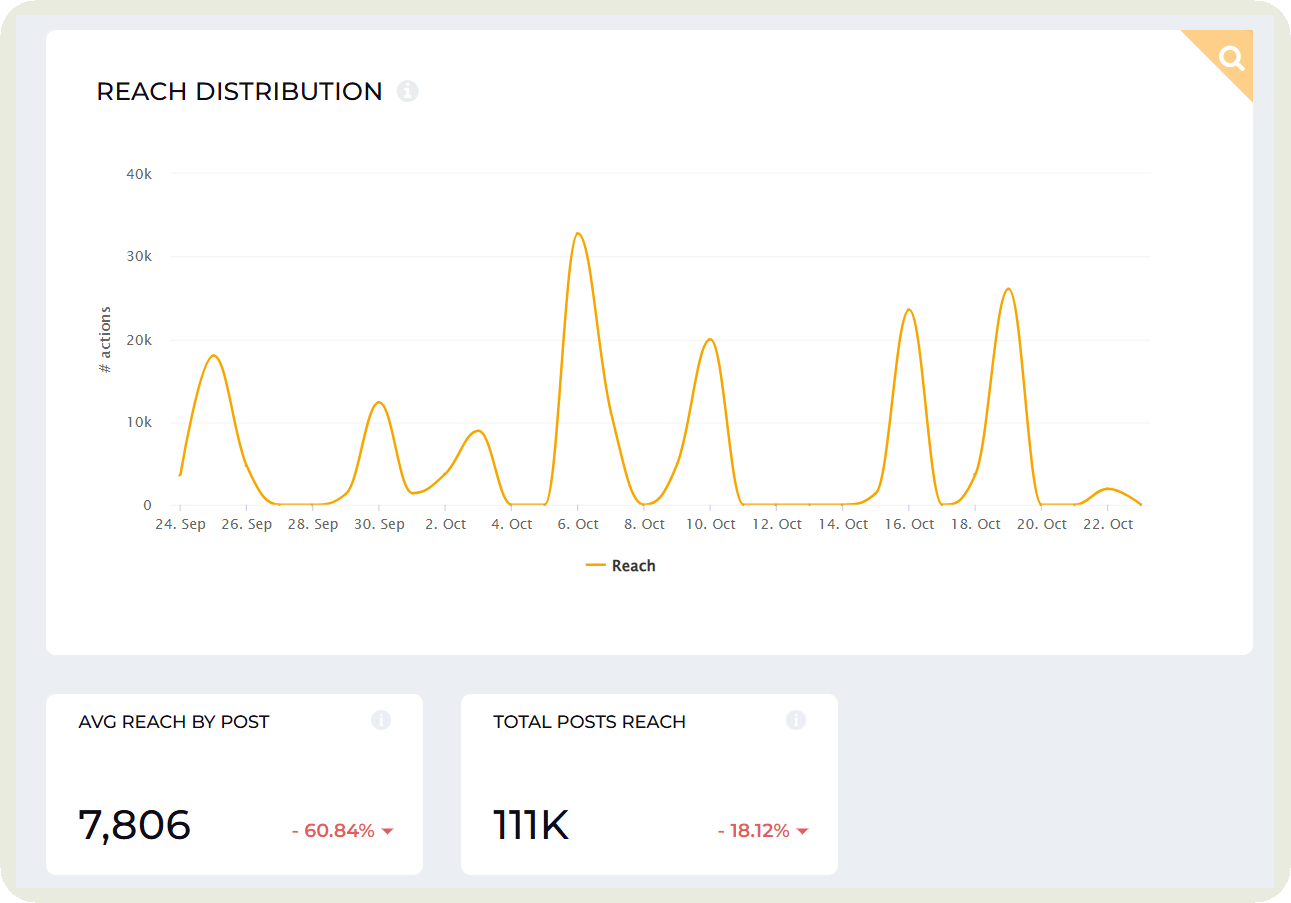
Task: Click the orange chart line marker
Action: click(x=594, y=565)
